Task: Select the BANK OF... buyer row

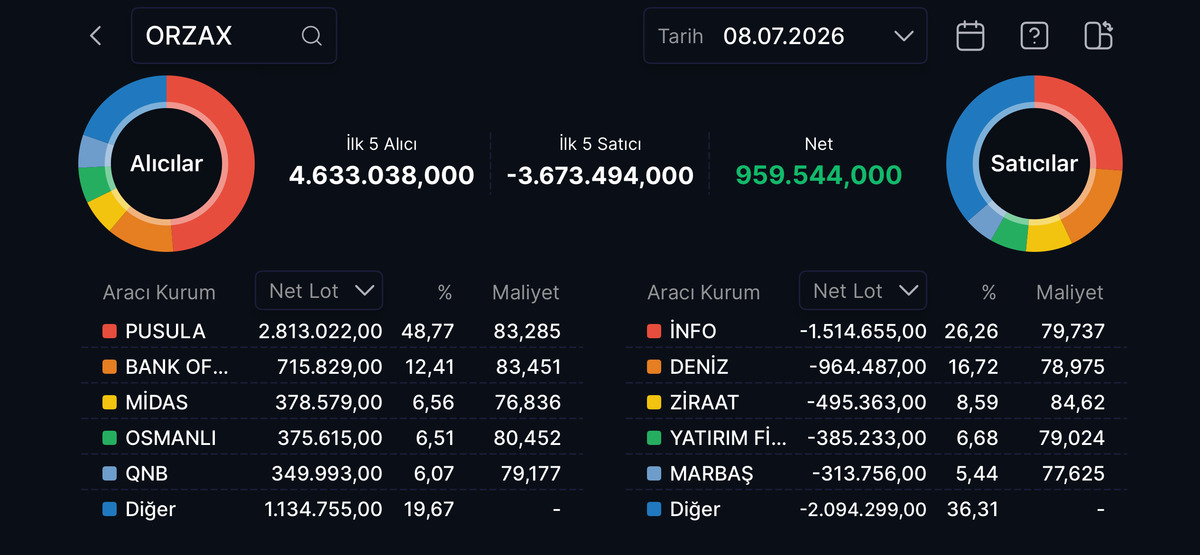Action: (332, 367)
